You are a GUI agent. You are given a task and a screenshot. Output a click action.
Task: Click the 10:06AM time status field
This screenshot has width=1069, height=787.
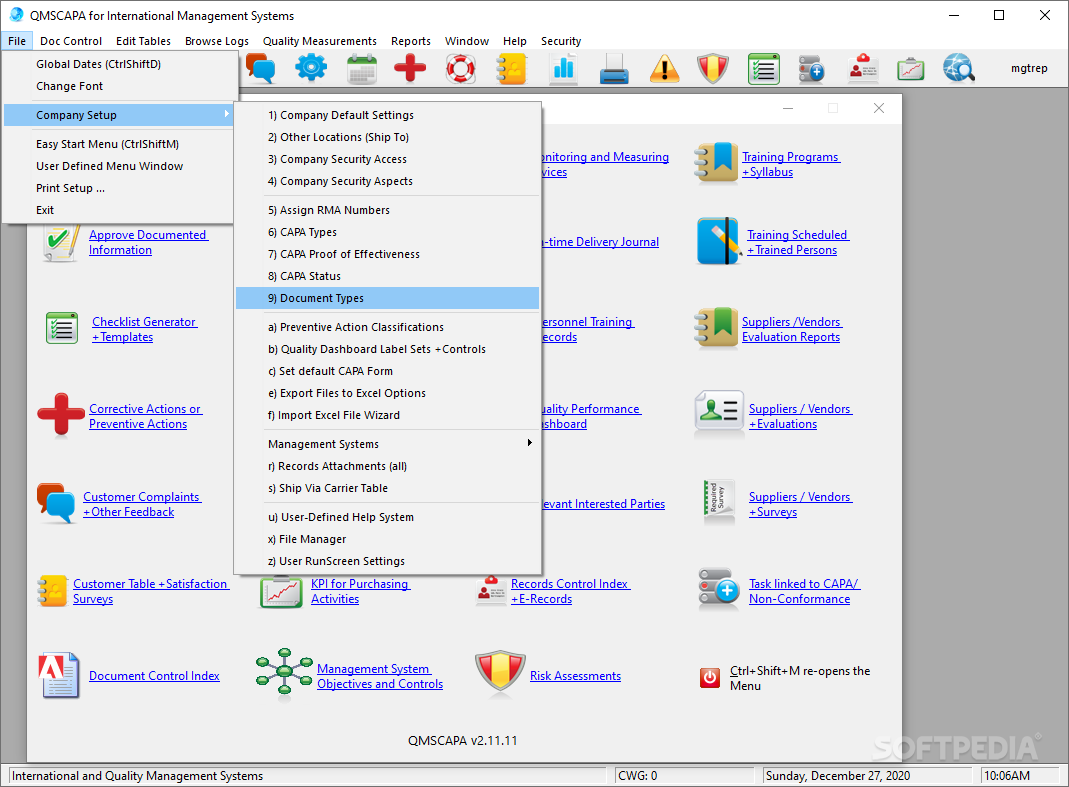[1020, 776]
